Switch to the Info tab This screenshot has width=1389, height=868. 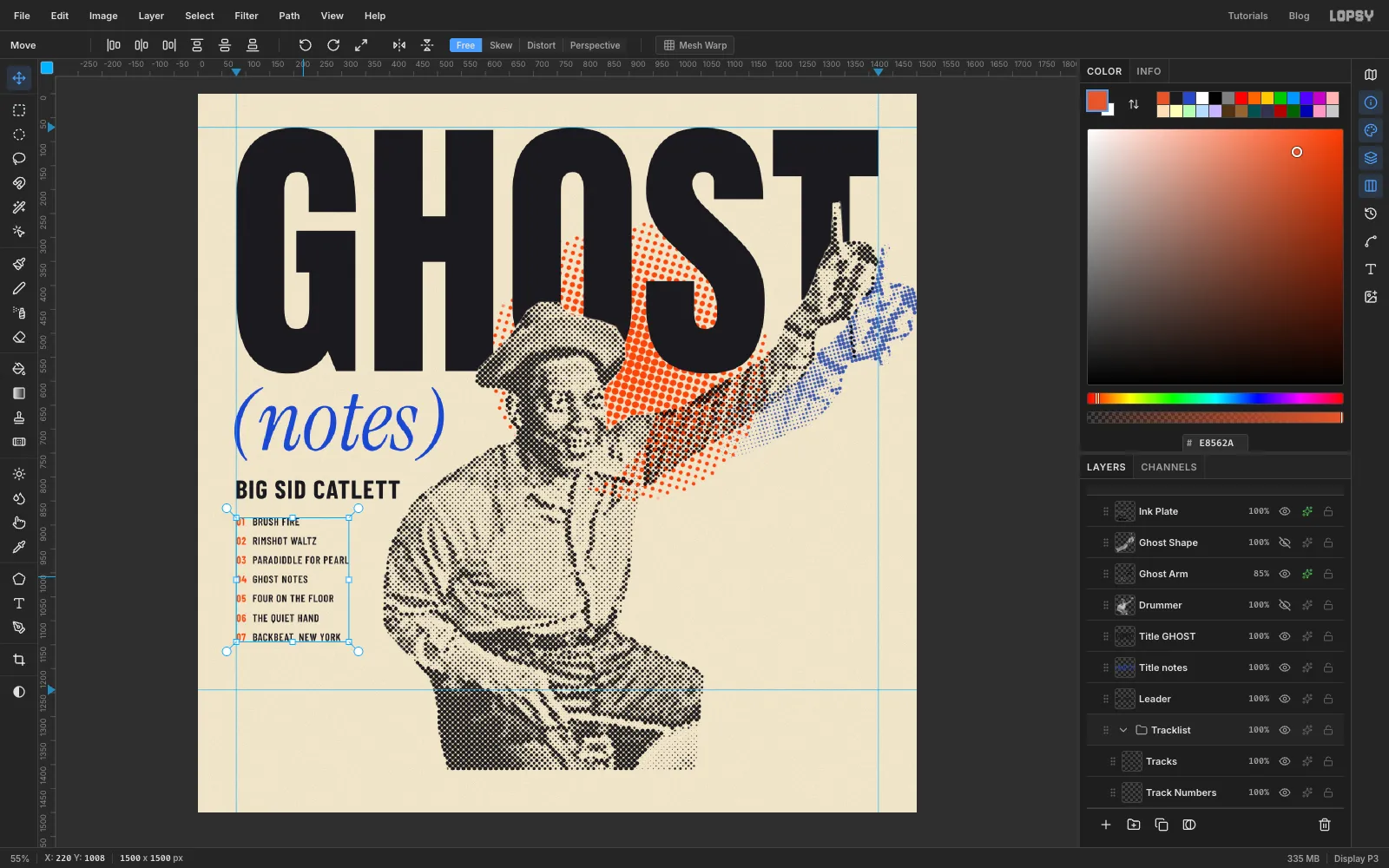[x=1149, y=71]
